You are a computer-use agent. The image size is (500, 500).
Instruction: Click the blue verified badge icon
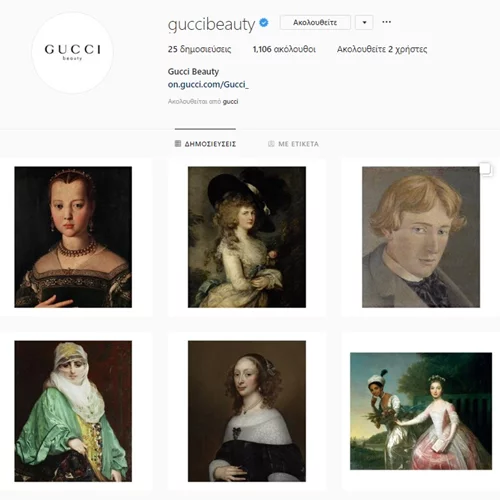[x=264, y=23]
